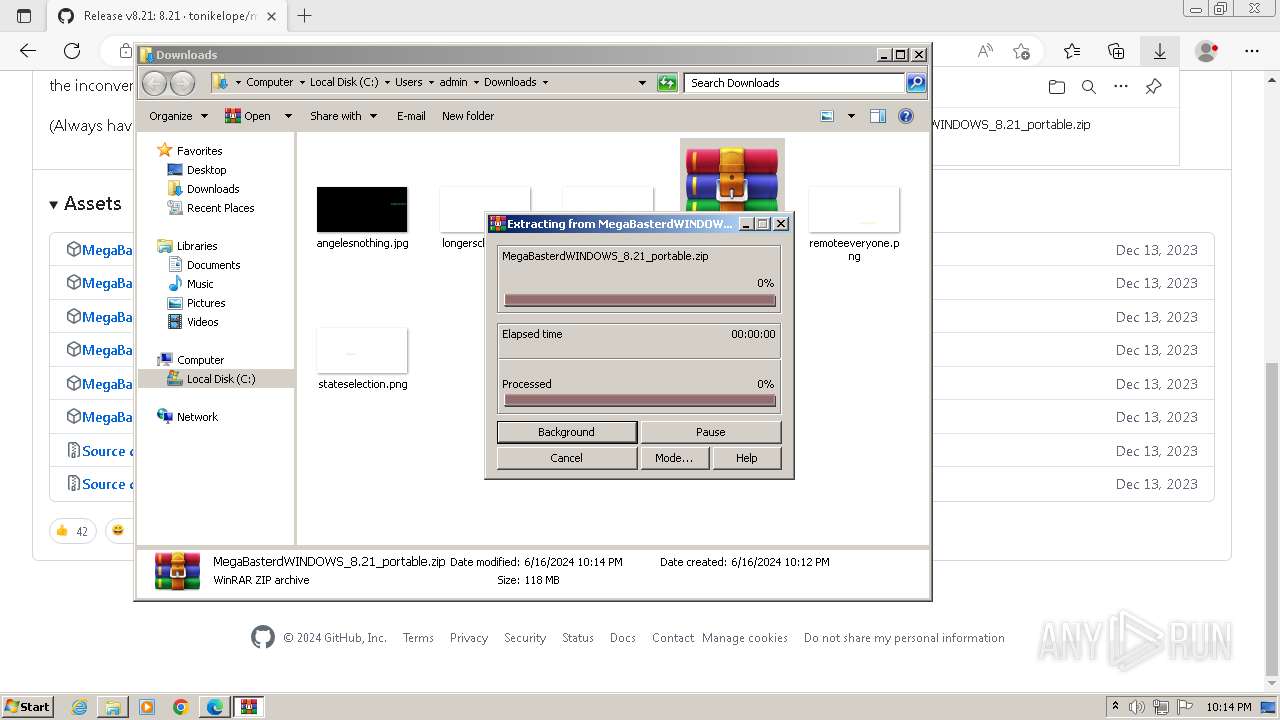The width and height of the screenshot is (1280, 720).
Task: Select Network in the navigation pane
Action: pyautogui.click(x=197, y=417)
